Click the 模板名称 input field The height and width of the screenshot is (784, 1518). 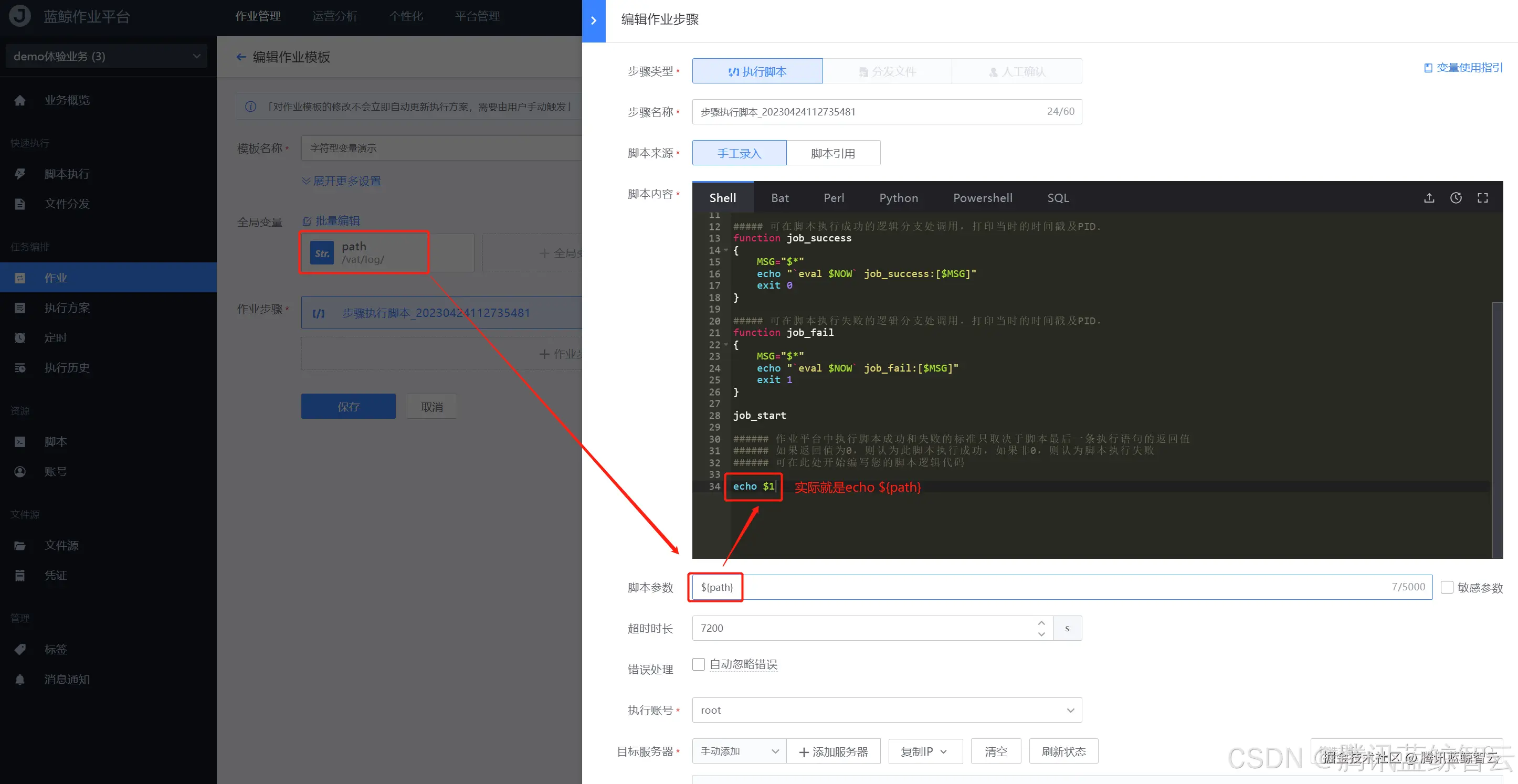point(441,148)
